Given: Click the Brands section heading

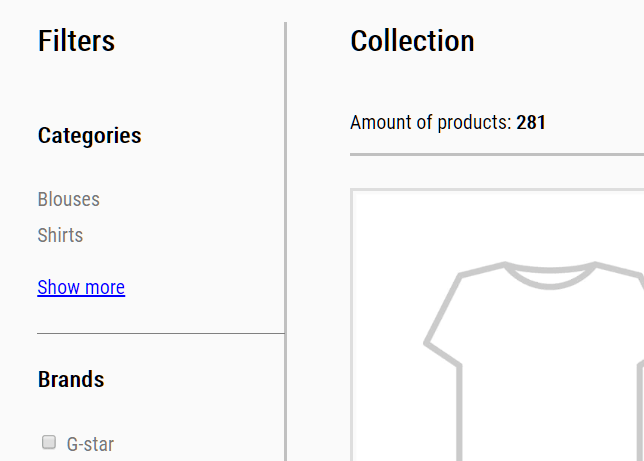Looking at the screenshot, I should (x=71, y=379).
